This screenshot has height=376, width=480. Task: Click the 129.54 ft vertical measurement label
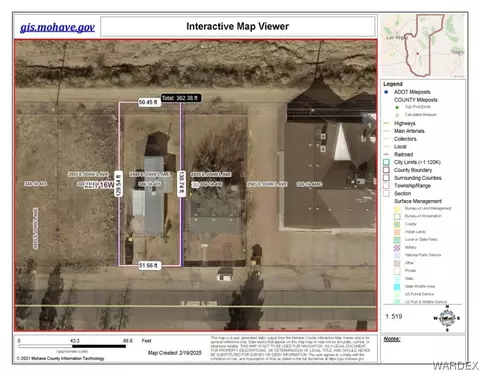[x=118, y=184]
